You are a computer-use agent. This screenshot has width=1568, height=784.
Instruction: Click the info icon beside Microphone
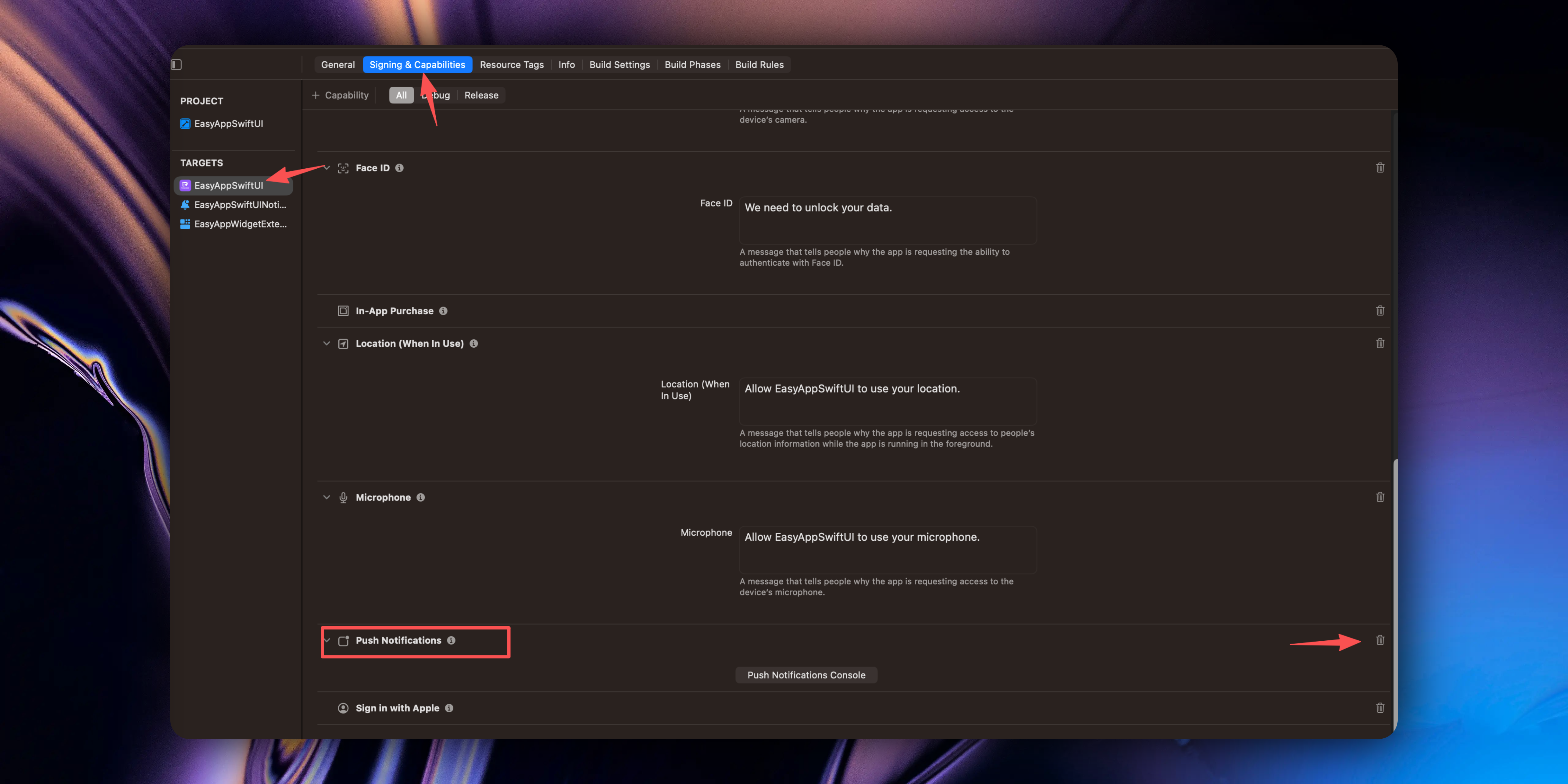421,497
